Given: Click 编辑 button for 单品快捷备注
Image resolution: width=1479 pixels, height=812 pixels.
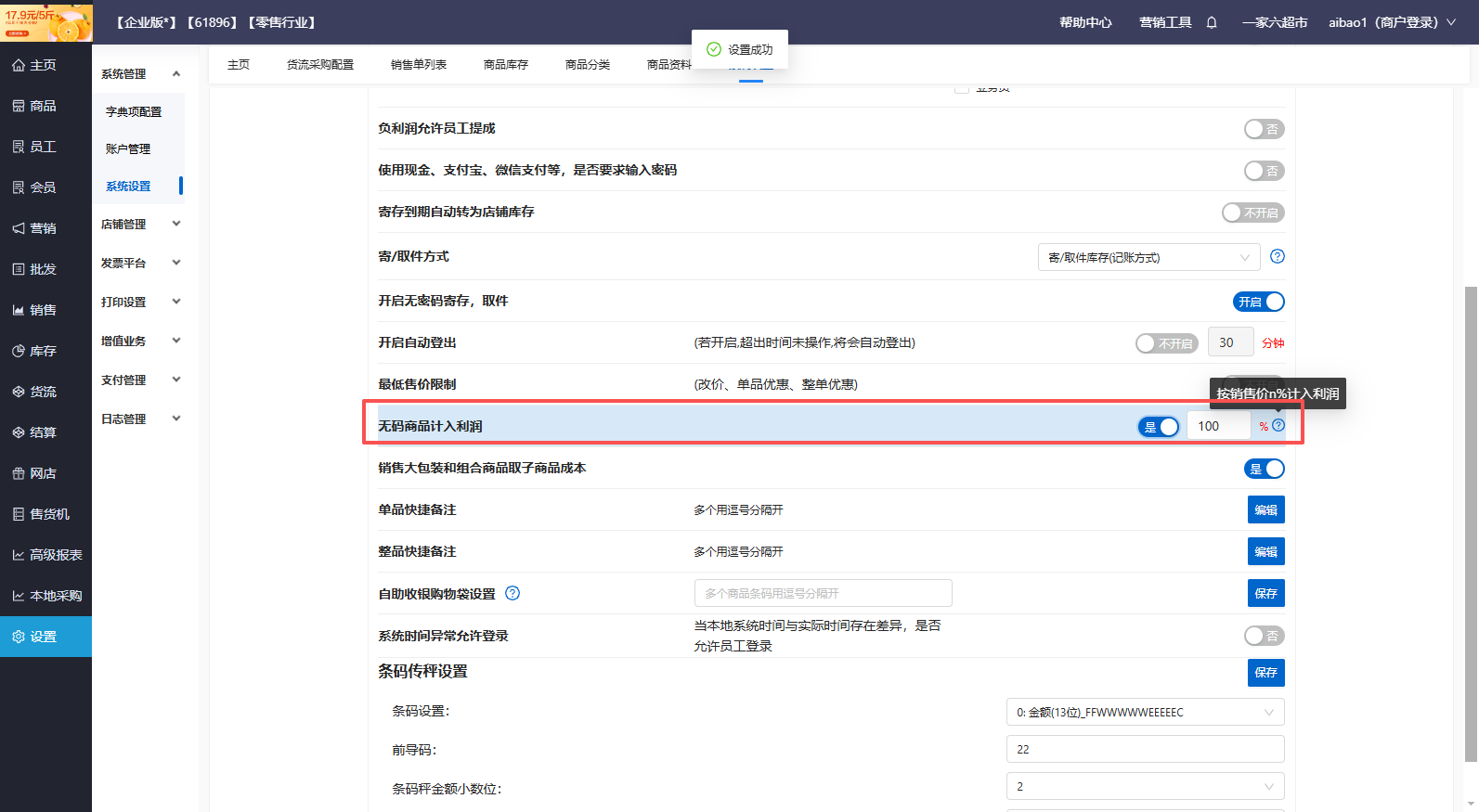Looking at the screenshot, I should point(1265,509).
